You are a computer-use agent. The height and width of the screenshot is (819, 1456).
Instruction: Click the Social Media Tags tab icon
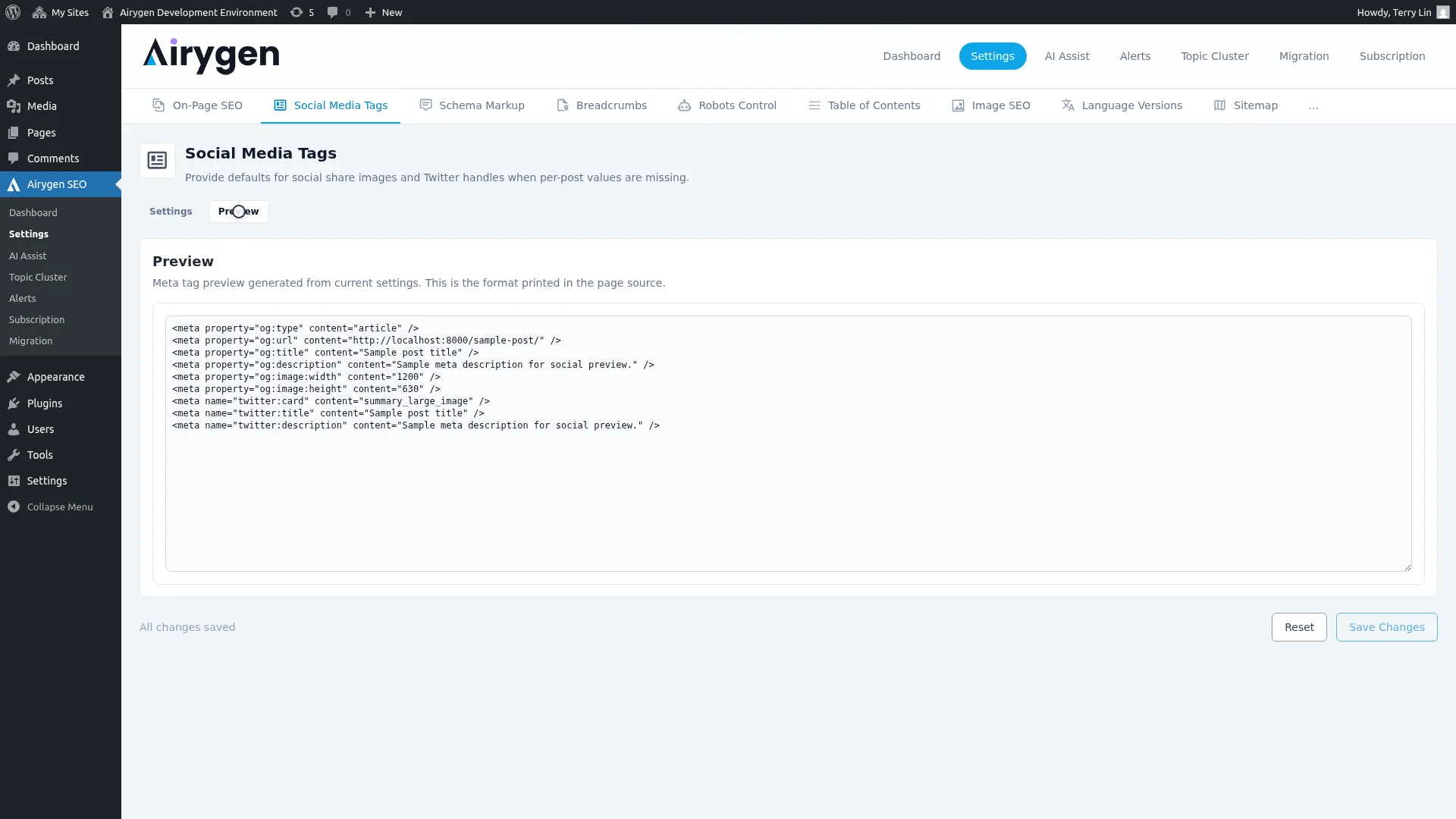[x=280, y=105]
